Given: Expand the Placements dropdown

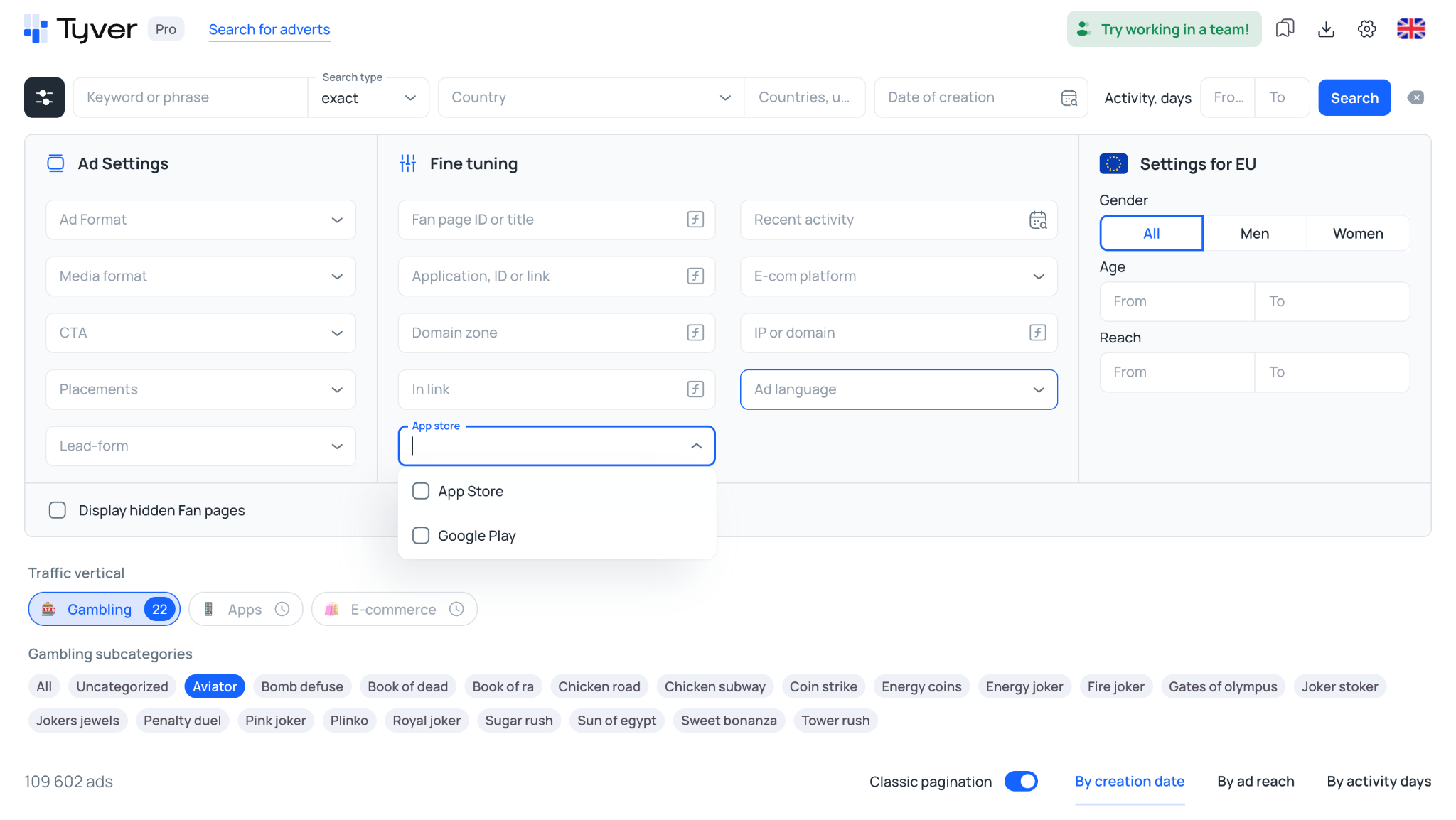Looking at the screenshot, I should [x=200, y=389].
